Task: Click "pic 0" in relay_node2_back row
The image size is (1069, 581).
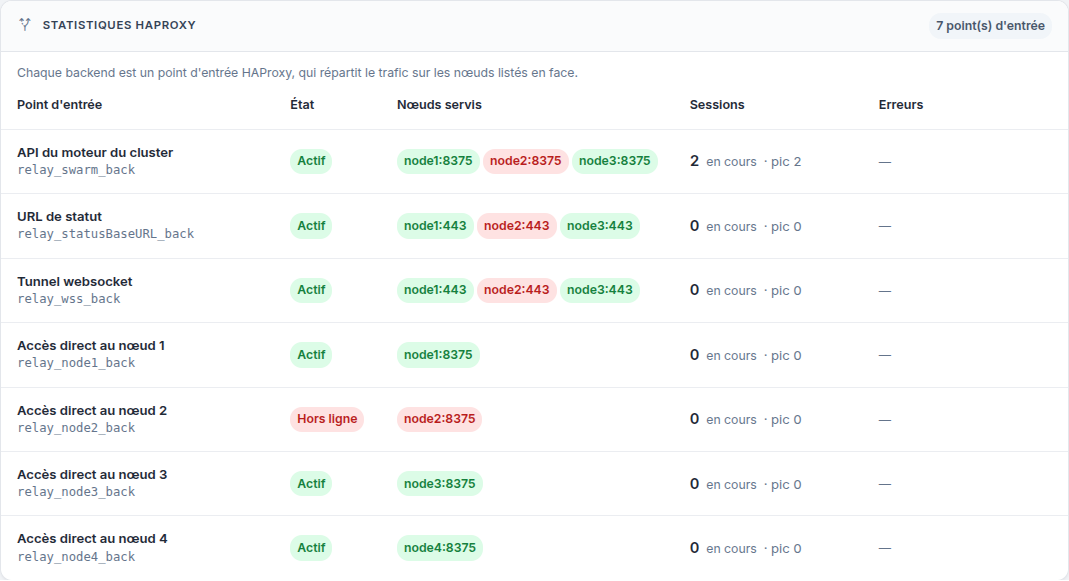Action: 786,419
